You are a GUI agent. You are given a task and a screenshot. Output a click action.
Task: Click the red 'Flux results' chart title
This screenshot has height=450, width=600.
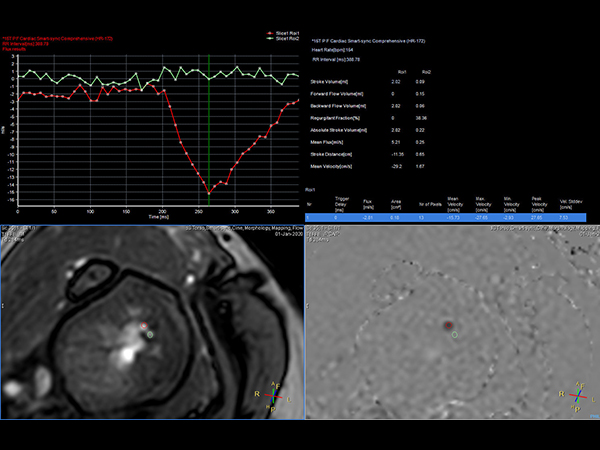(14, 49)
